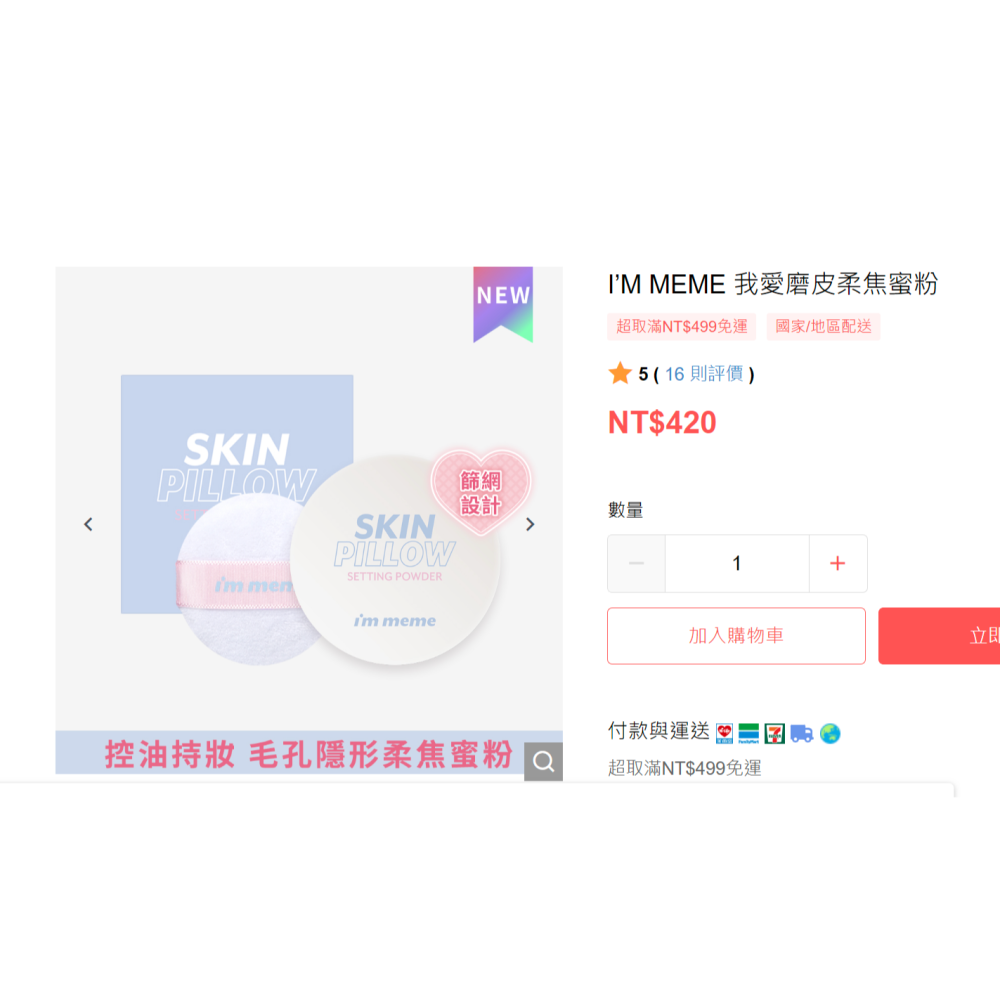The height and width of the screenshot is (1000, 1000).
Task: Click the Hi-Life store payment icon
Action: coord(724,733)
